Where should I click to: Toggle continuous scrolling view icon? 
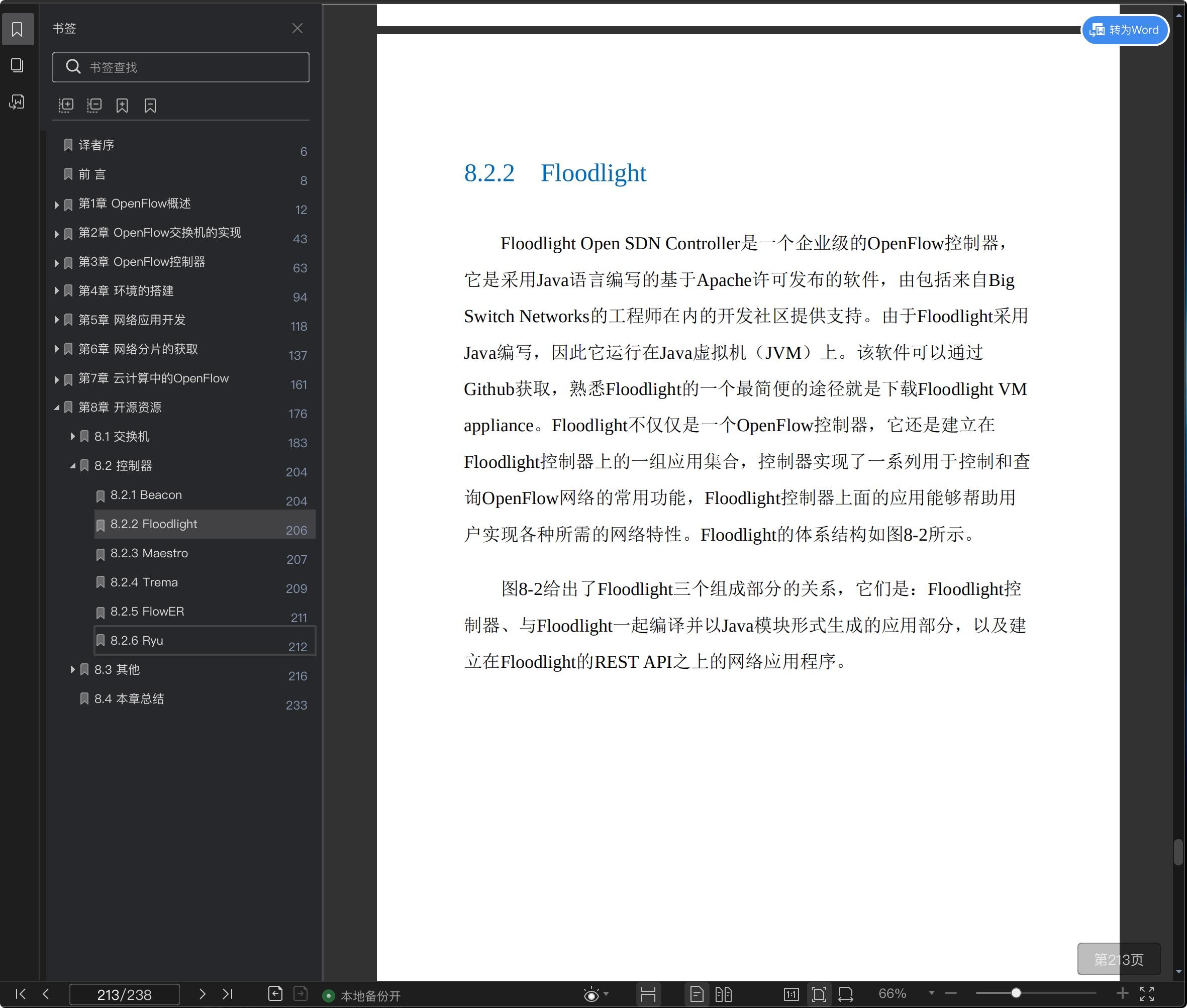(648, 994)
